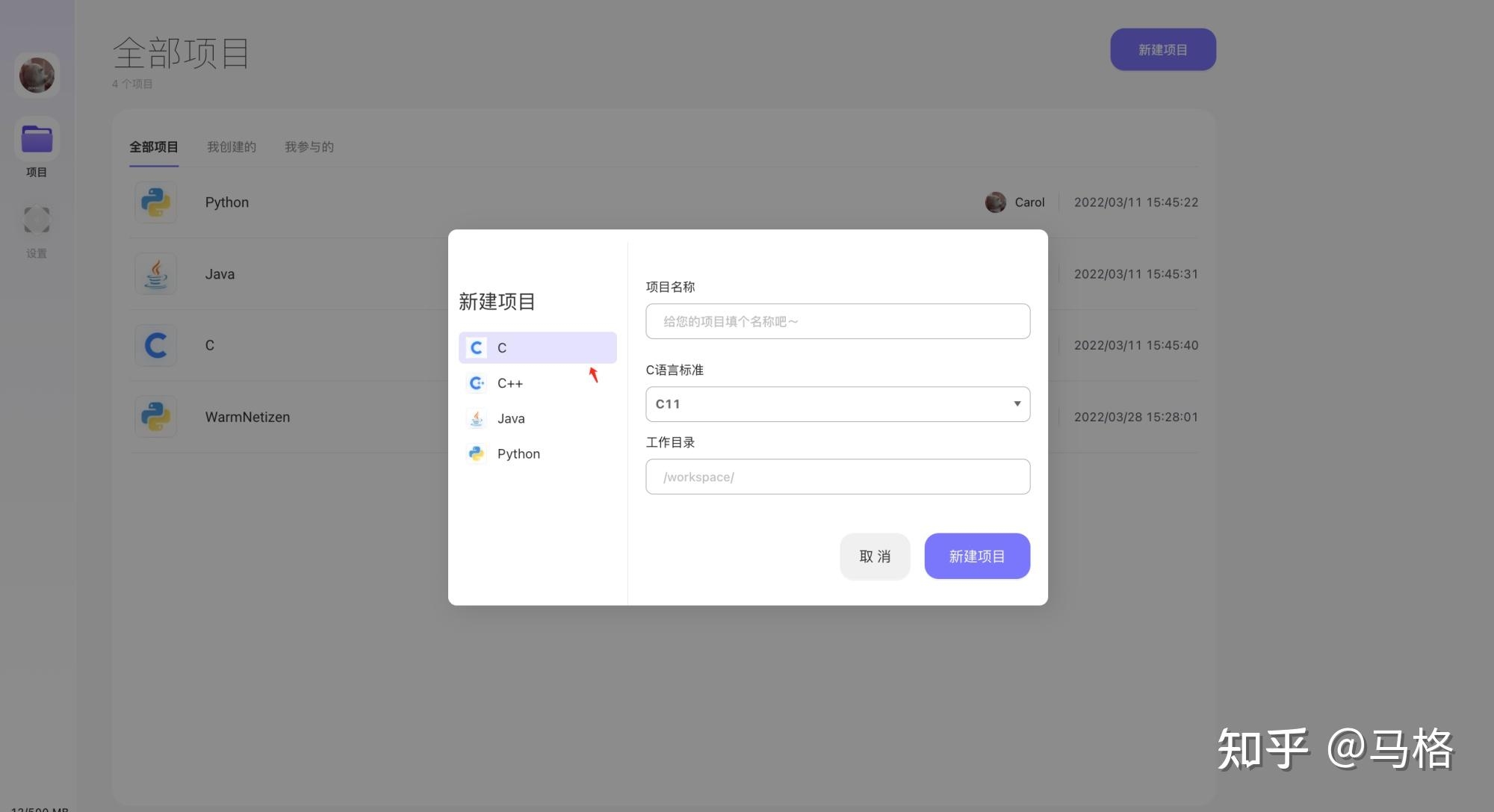Click the Python project icon
1494x812 pixels.
point(155,202)
